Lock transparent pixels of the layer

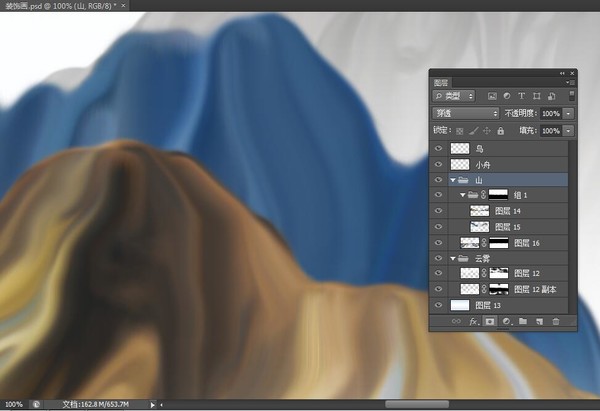(460, 131)
